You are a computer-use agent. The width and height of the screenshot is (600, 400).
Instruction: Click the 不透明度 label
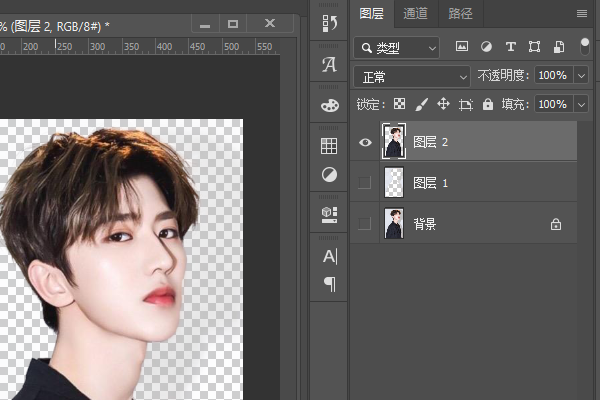coord(504,75)
